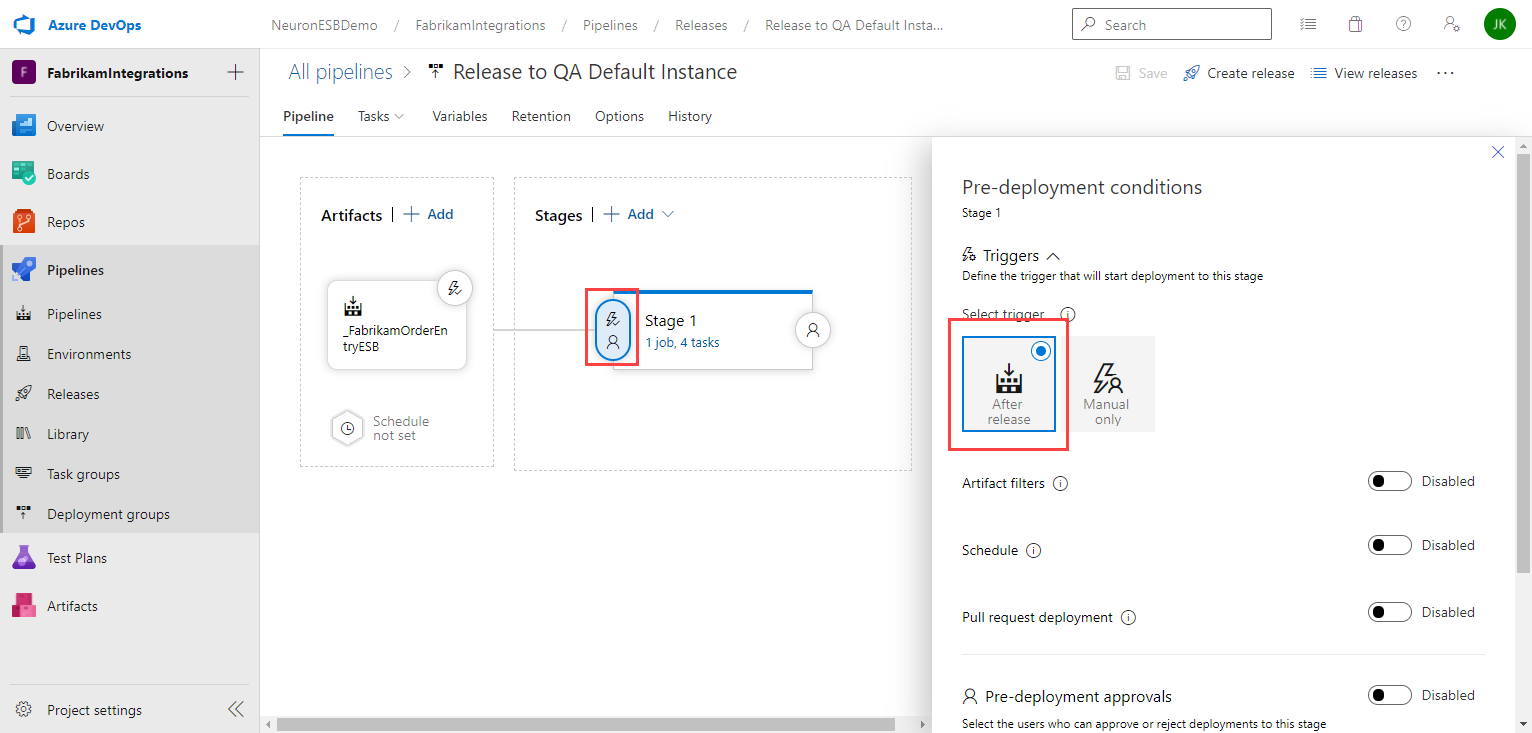This screenshot has height=733, width=1532.
Task: Click Create release button
Action: point(1239,73)
